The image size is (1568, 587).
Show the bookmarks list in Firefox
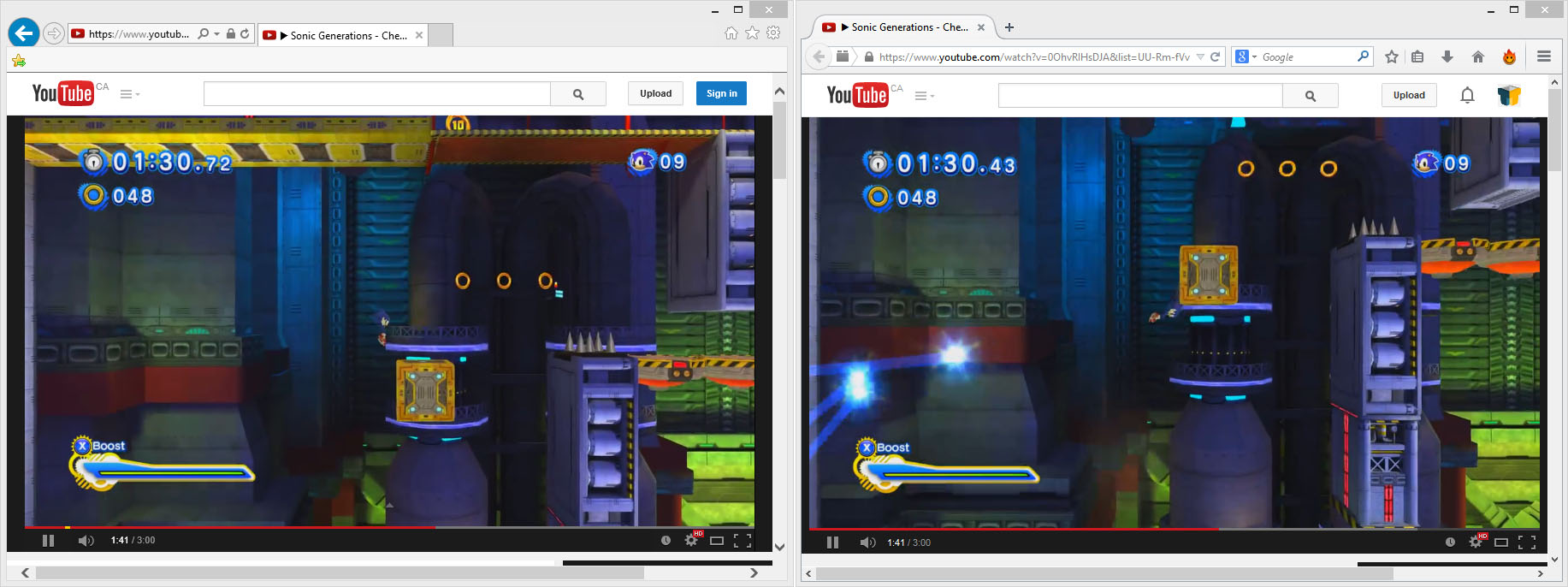1417,56
